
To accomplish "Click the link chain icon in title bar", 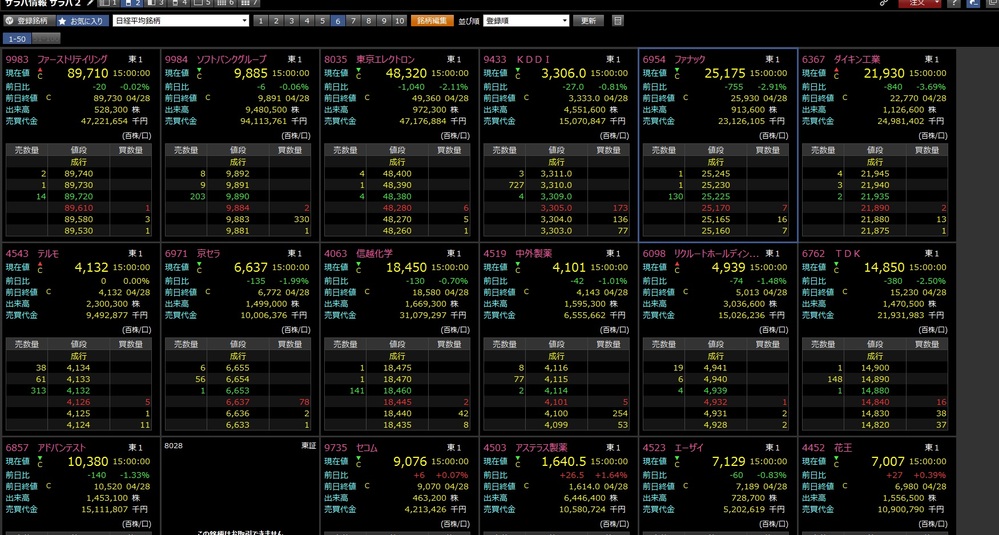I will pos(883,4).
